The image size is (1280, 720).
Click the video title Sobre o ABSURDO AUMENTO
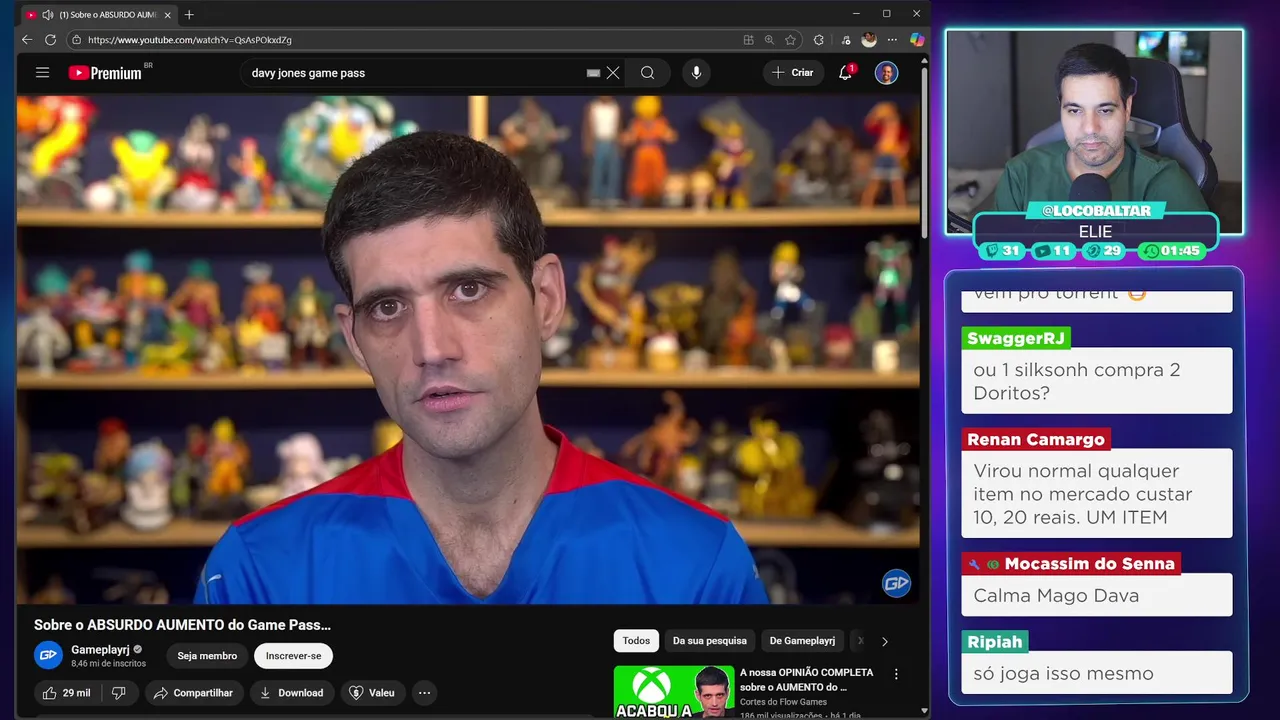(182, 625)
